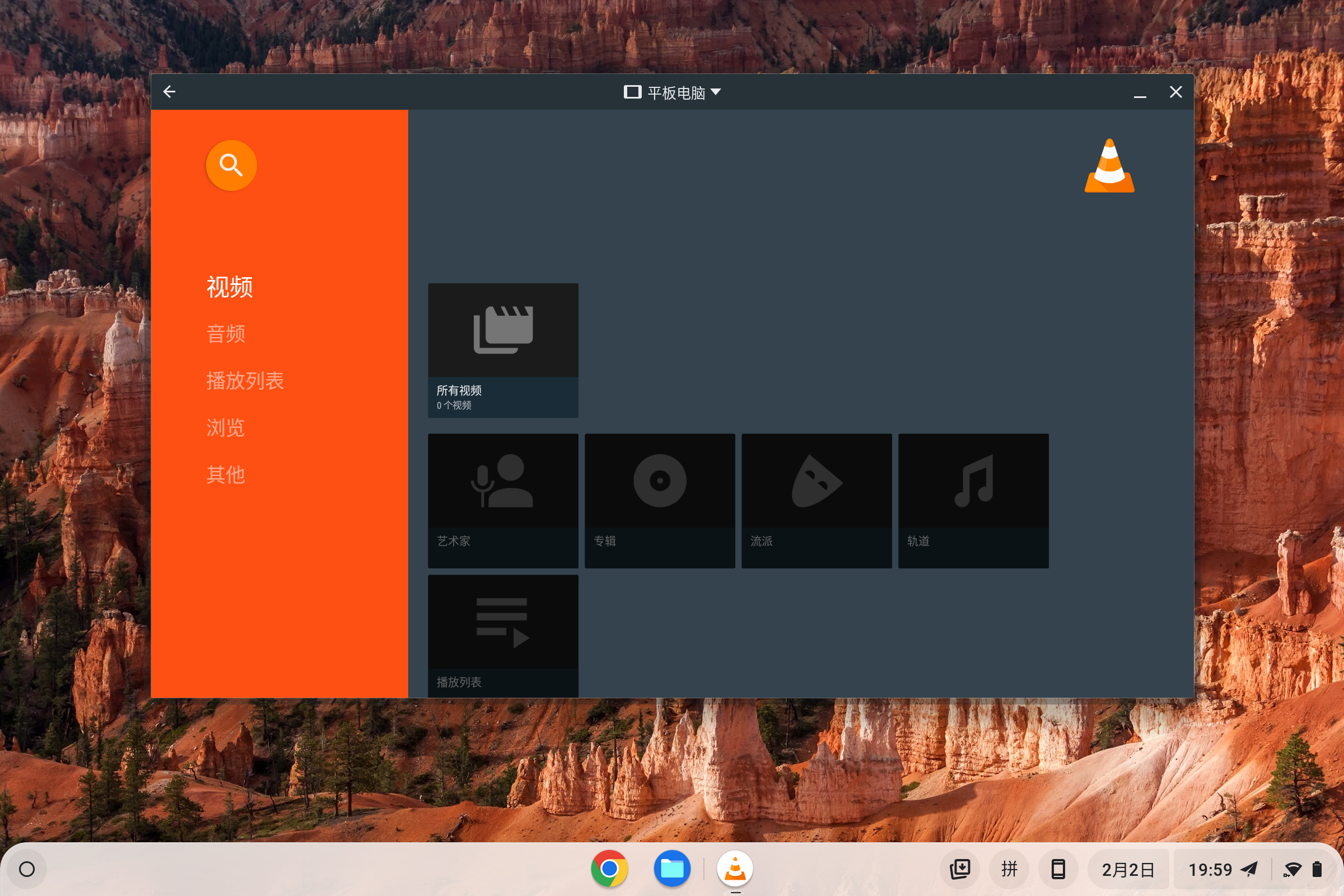Screen dimensions: 1344x896
Task: Navigate back with the arrow button
Action: coord(169,91)
